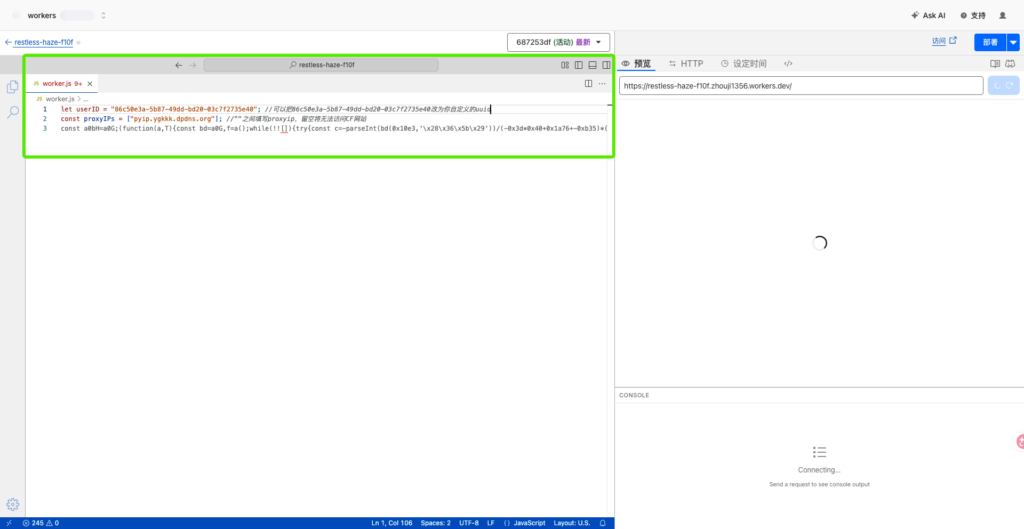Open the editor More Actions ellipsis

click(x=602, y=84)
